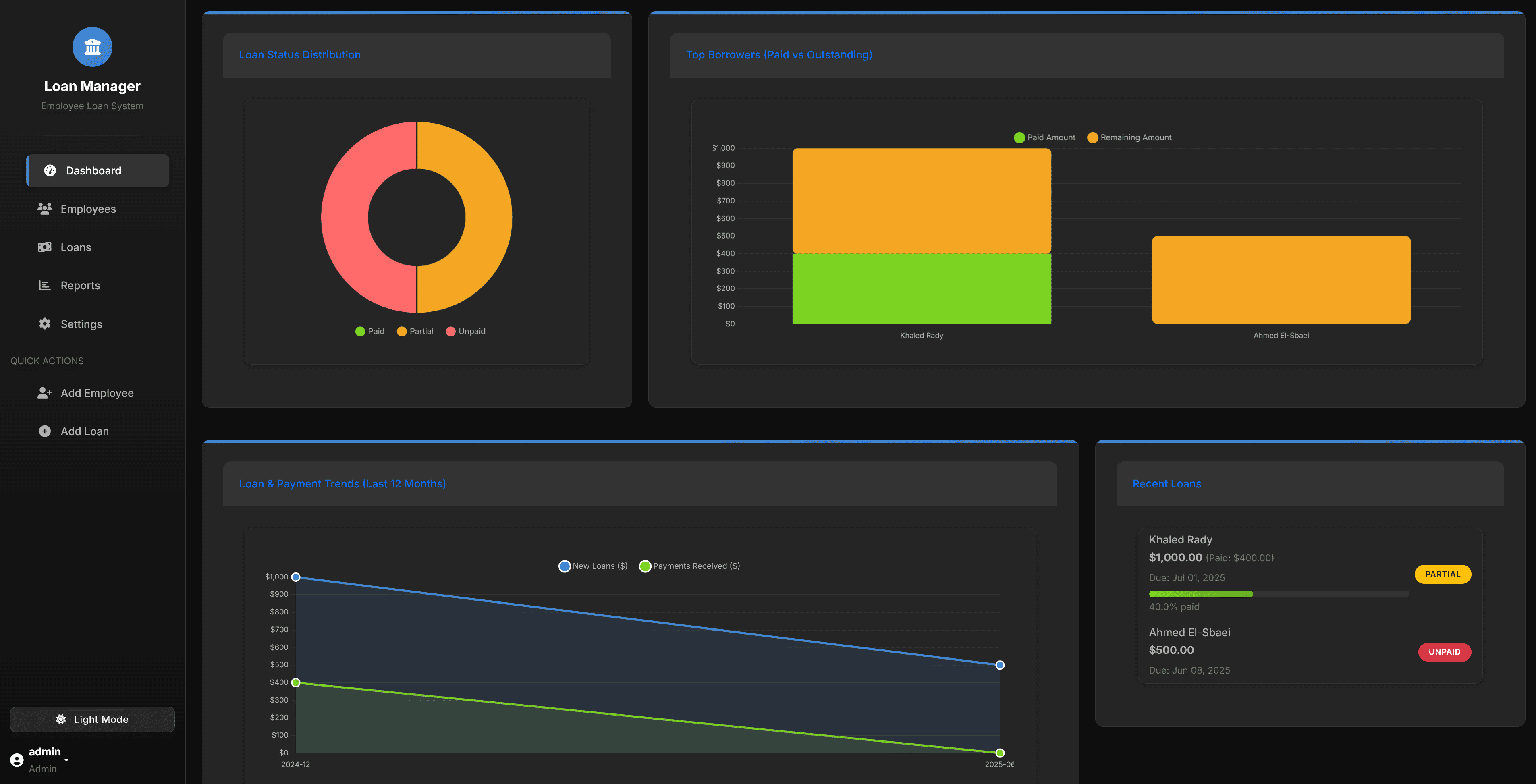The image size is (1536, 784).
Task: Click the Employees people icon
Action: coord(44,209)
